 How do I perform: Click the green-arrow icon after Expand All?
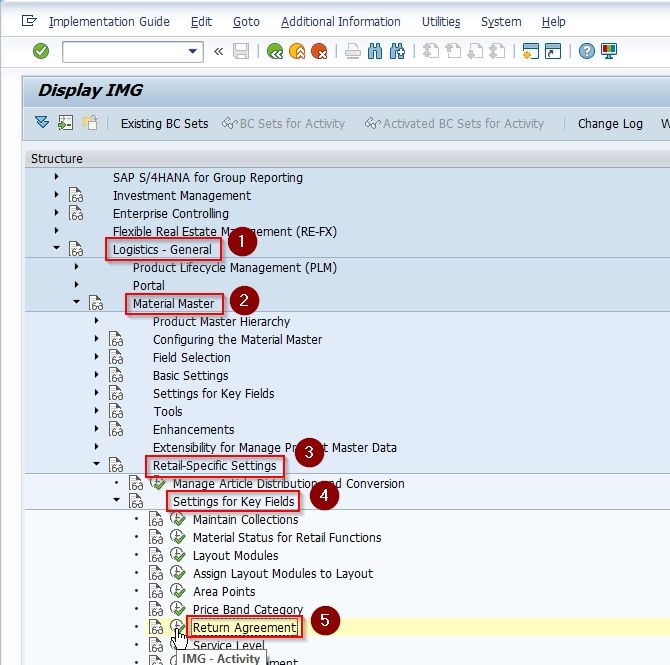[x=65, y=123]
